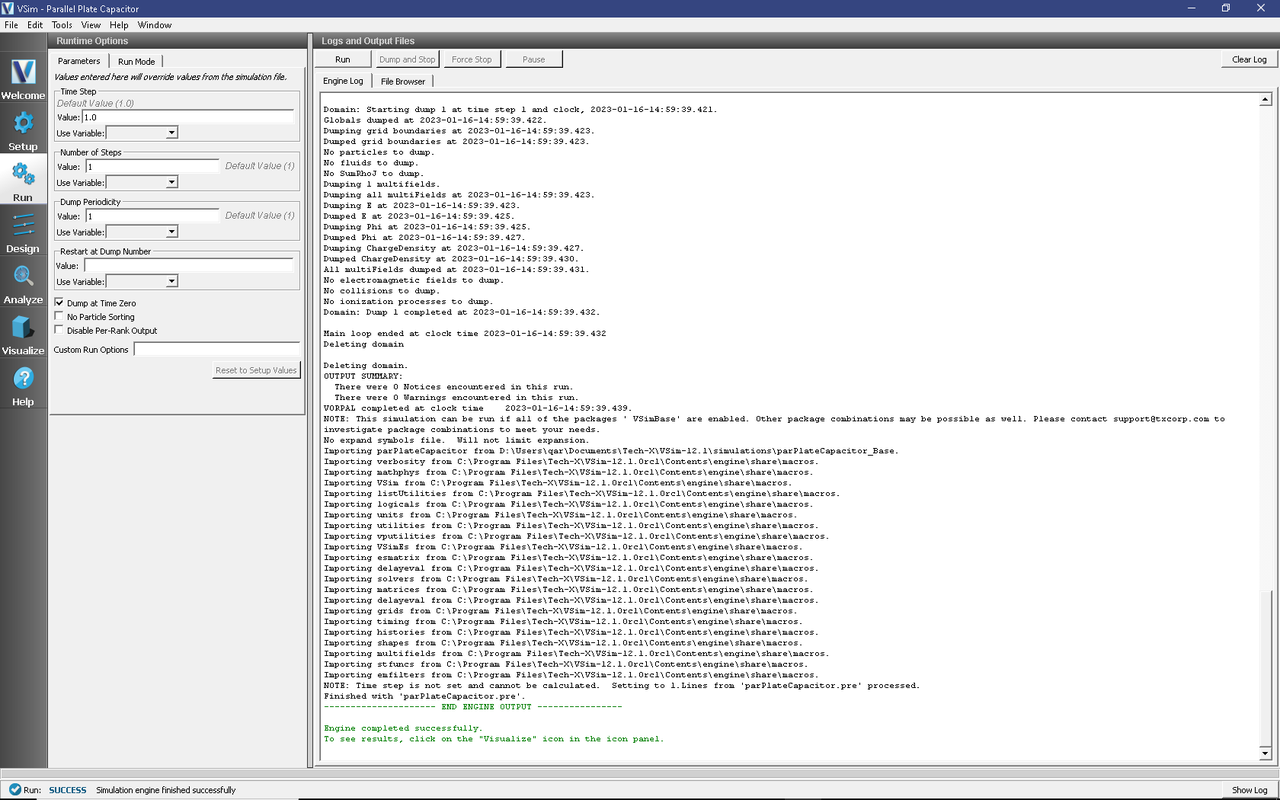The height and width of the screenshot is (800, 1280).
Task: Click the Dump Periodicity value field
Action: (151, 216)
